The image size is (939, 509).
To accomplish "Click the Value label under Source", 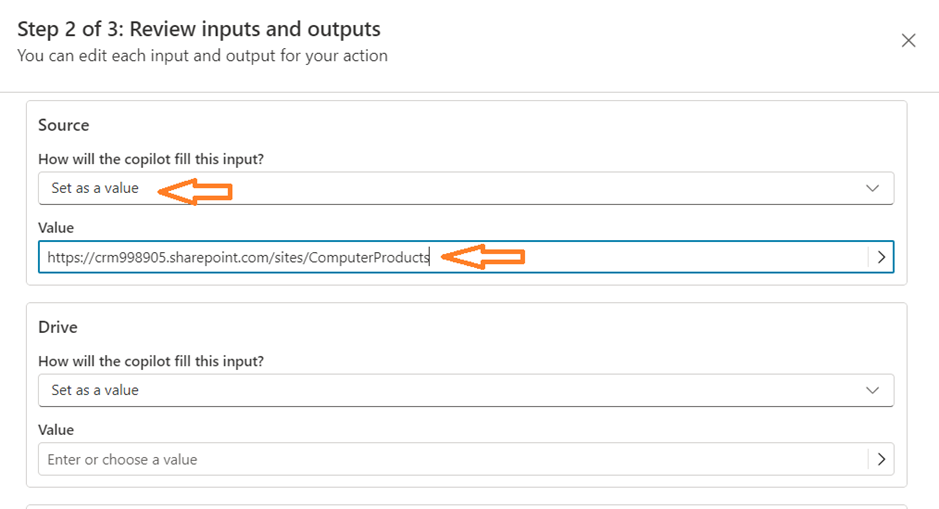I will (x=56, y=228).
